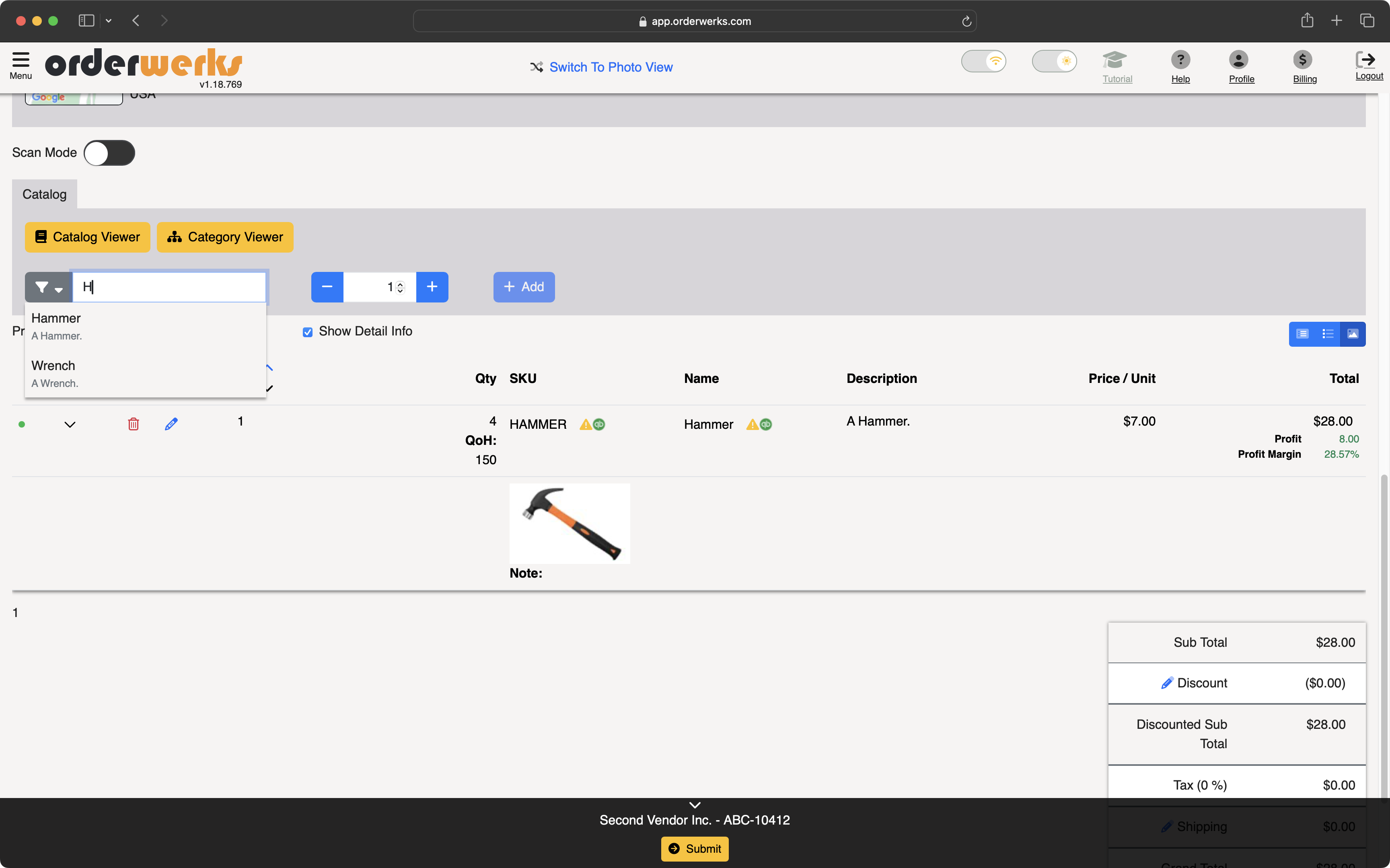Click the Logout icon
This screenshot has height=868, width=1390.
(x=1365, y=60)
